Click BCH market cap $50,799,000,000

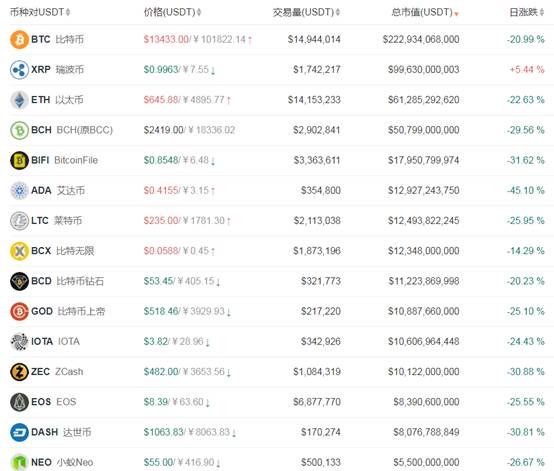tap(424, 130)
